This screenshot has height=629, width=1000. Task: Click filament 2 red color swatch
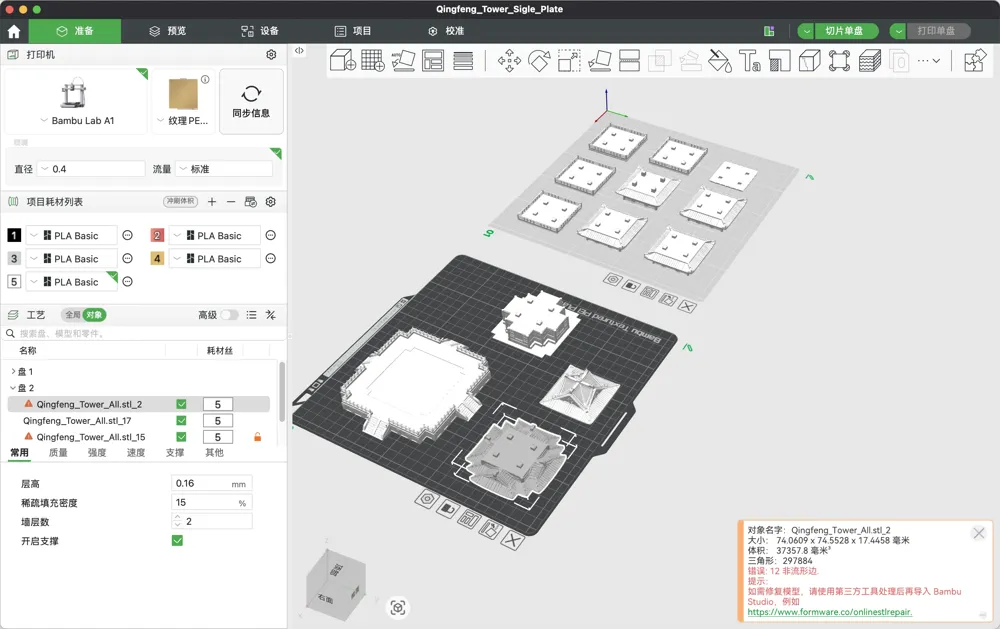click(157, 235)
